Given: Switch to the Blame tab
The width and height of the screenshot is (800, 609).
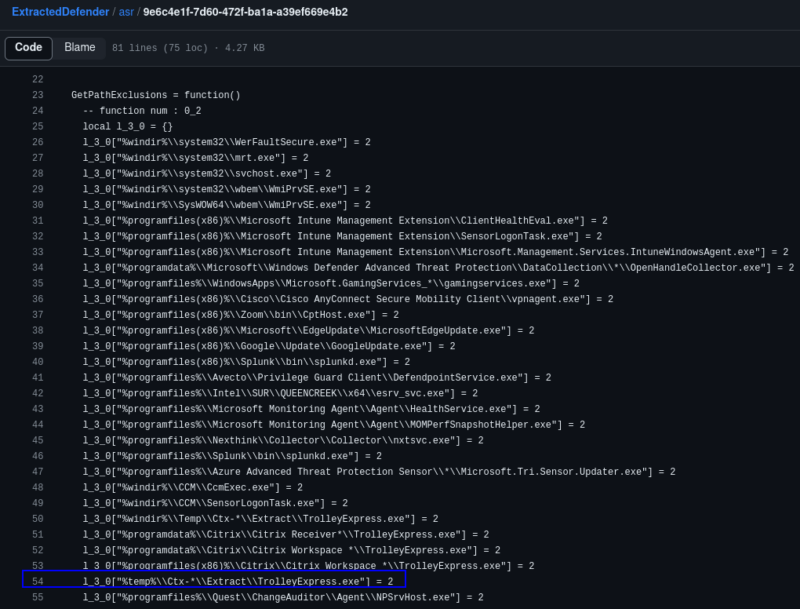Looking at the screenshot, I should (x=80, y=47).
